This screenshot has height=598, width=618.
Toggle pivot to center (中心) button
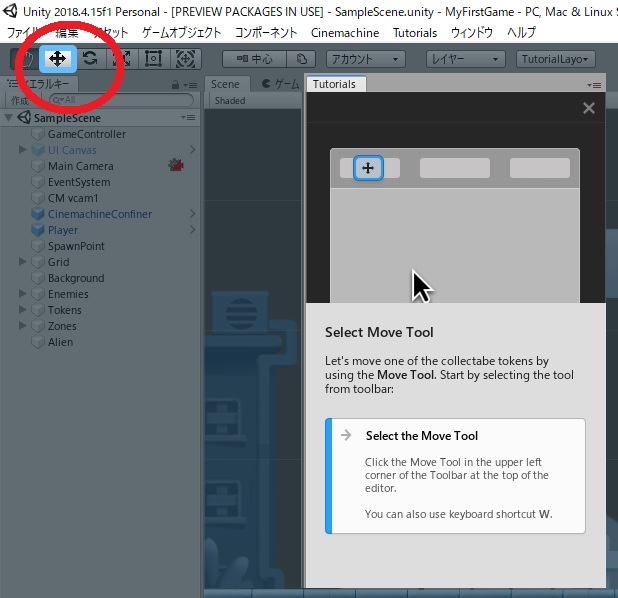(255, 59)
